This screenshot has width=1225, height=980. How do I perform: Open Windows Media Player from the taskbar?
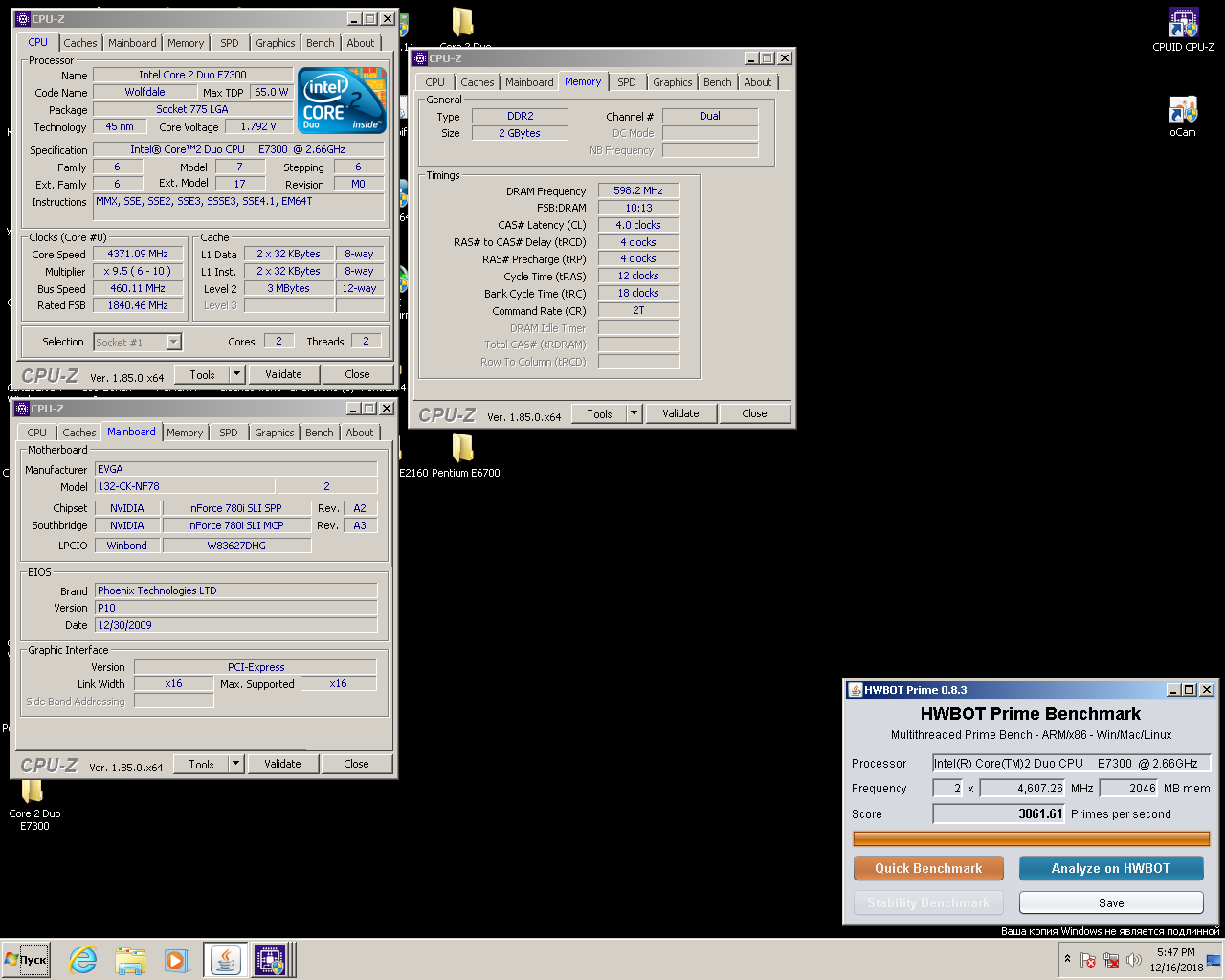pos(175,960)
